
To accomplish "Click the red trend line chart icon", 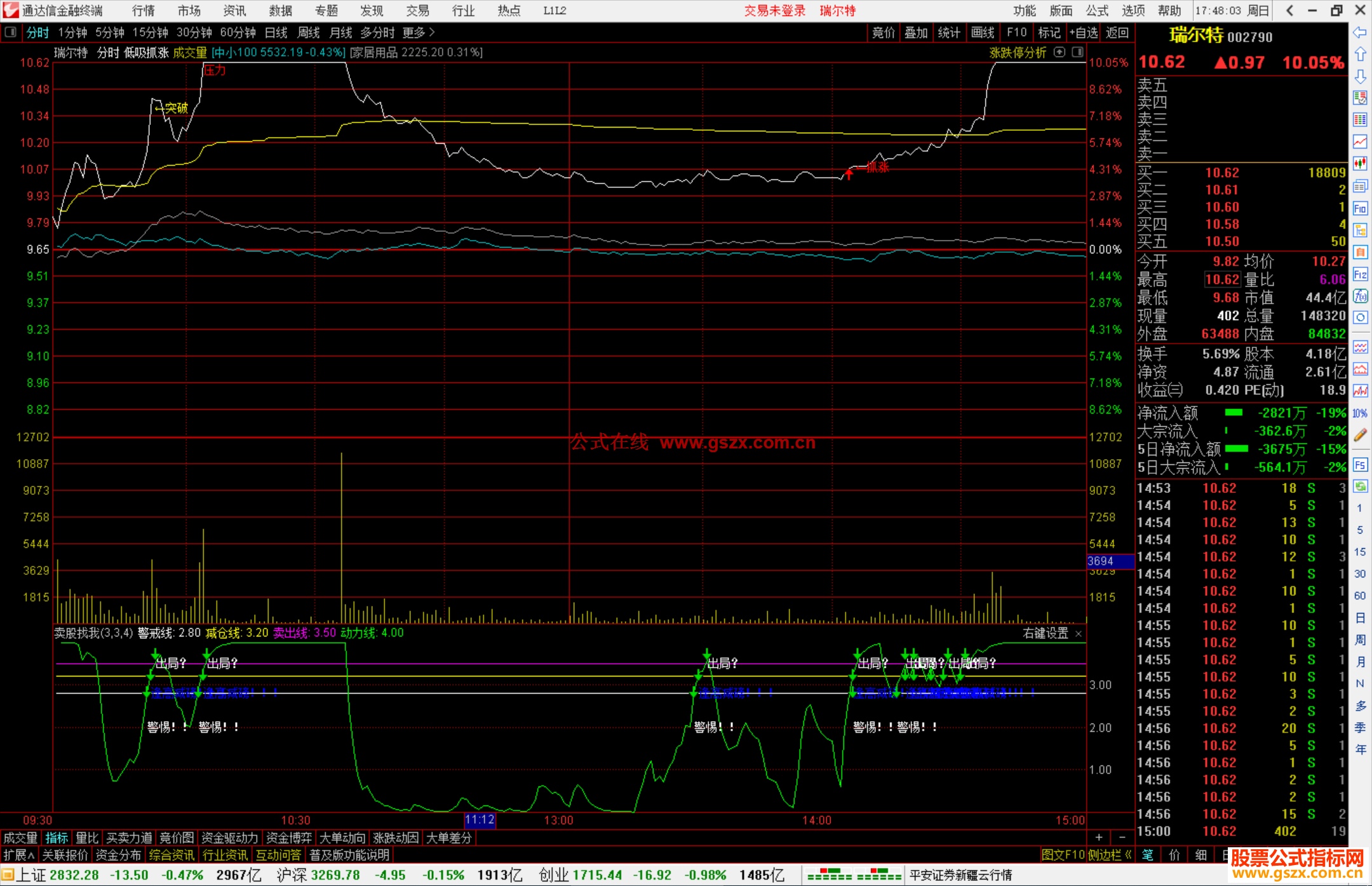I will click(1360, 142).
